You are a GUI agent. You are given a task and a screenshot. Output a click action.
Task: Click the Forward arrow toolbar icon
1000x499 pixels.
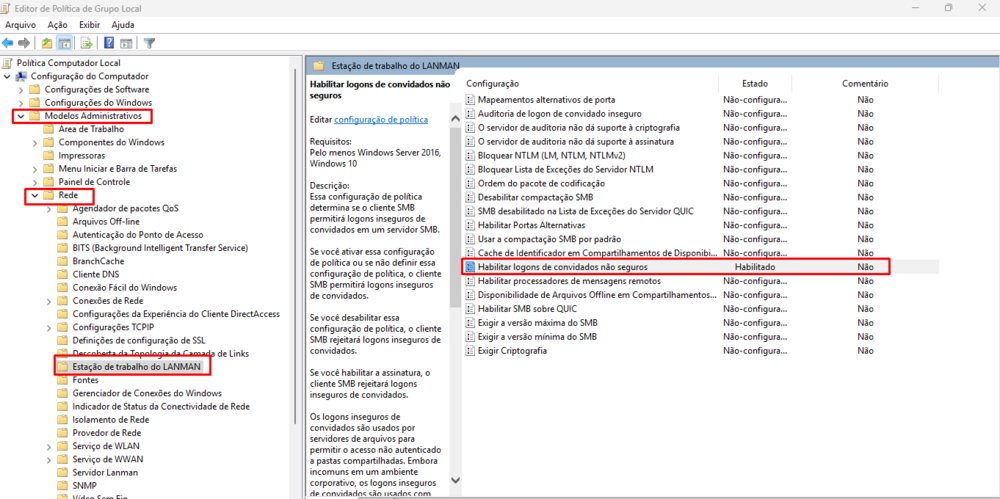[24, 43]
